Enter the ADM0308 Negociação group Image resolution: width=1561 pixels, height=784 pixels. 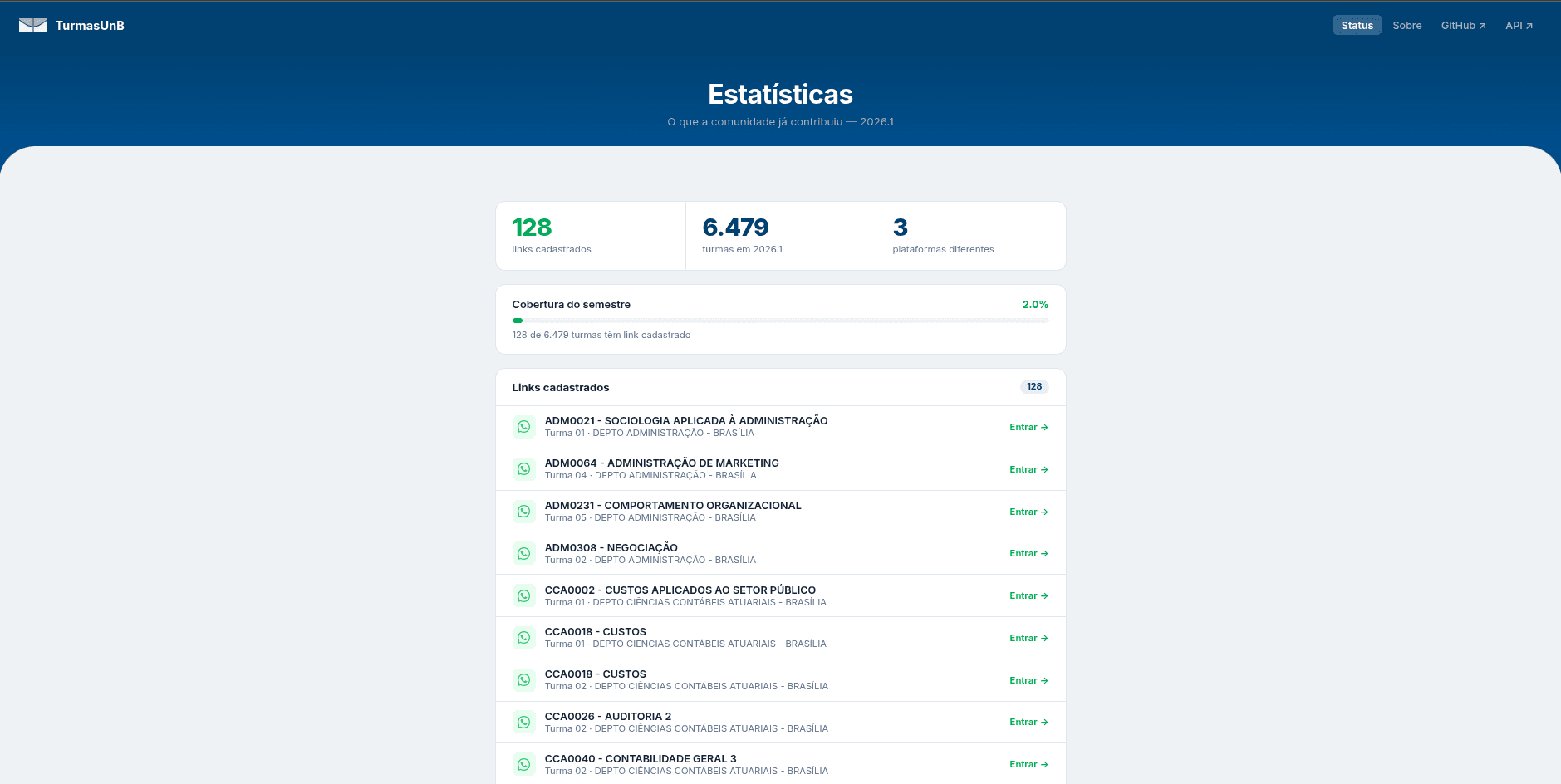tap(1028, 553)
